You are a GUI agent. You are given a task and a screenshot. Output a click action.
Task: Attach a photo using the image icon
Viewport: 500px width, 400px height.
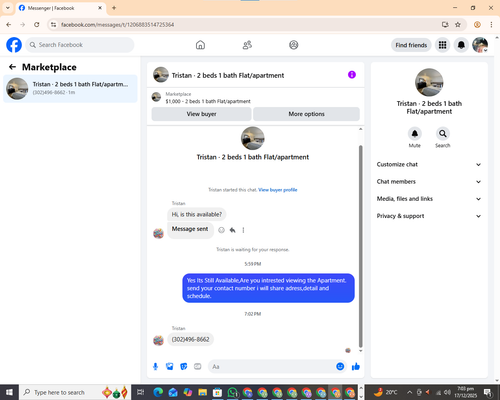pyautogui.click(x=170, y=367)
